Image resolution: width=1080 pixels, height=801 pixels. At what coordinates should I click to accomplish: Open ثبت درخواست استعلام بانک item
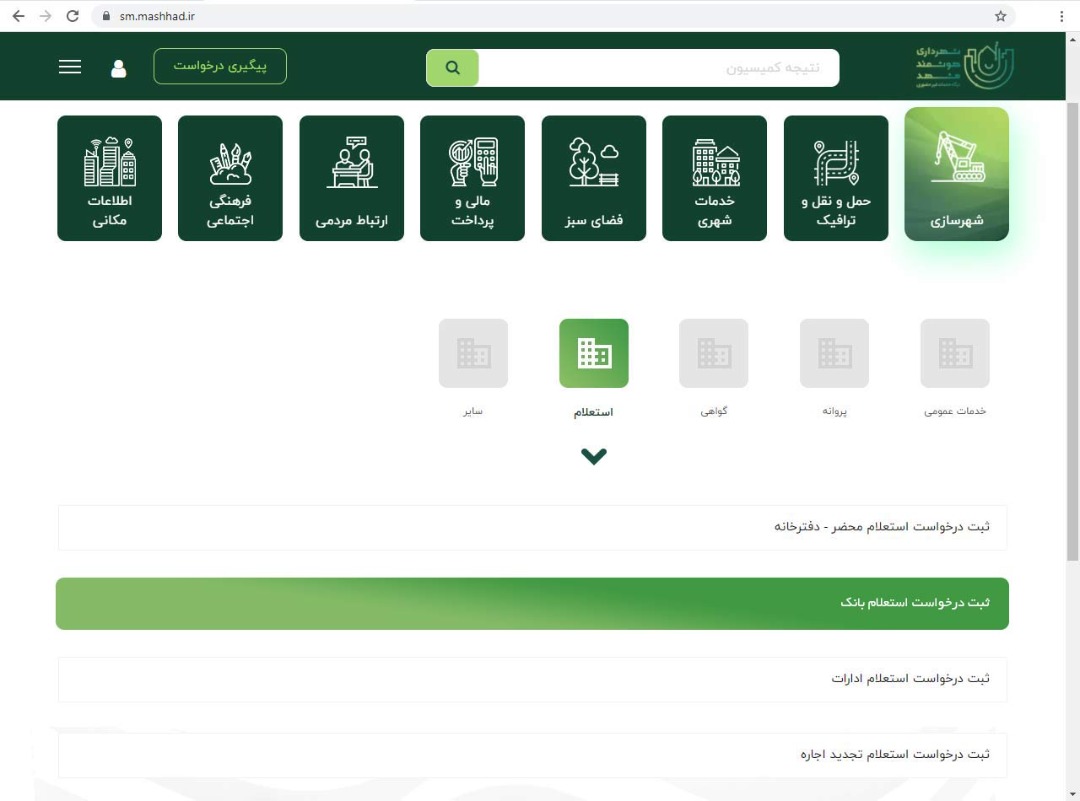[532, 603]
